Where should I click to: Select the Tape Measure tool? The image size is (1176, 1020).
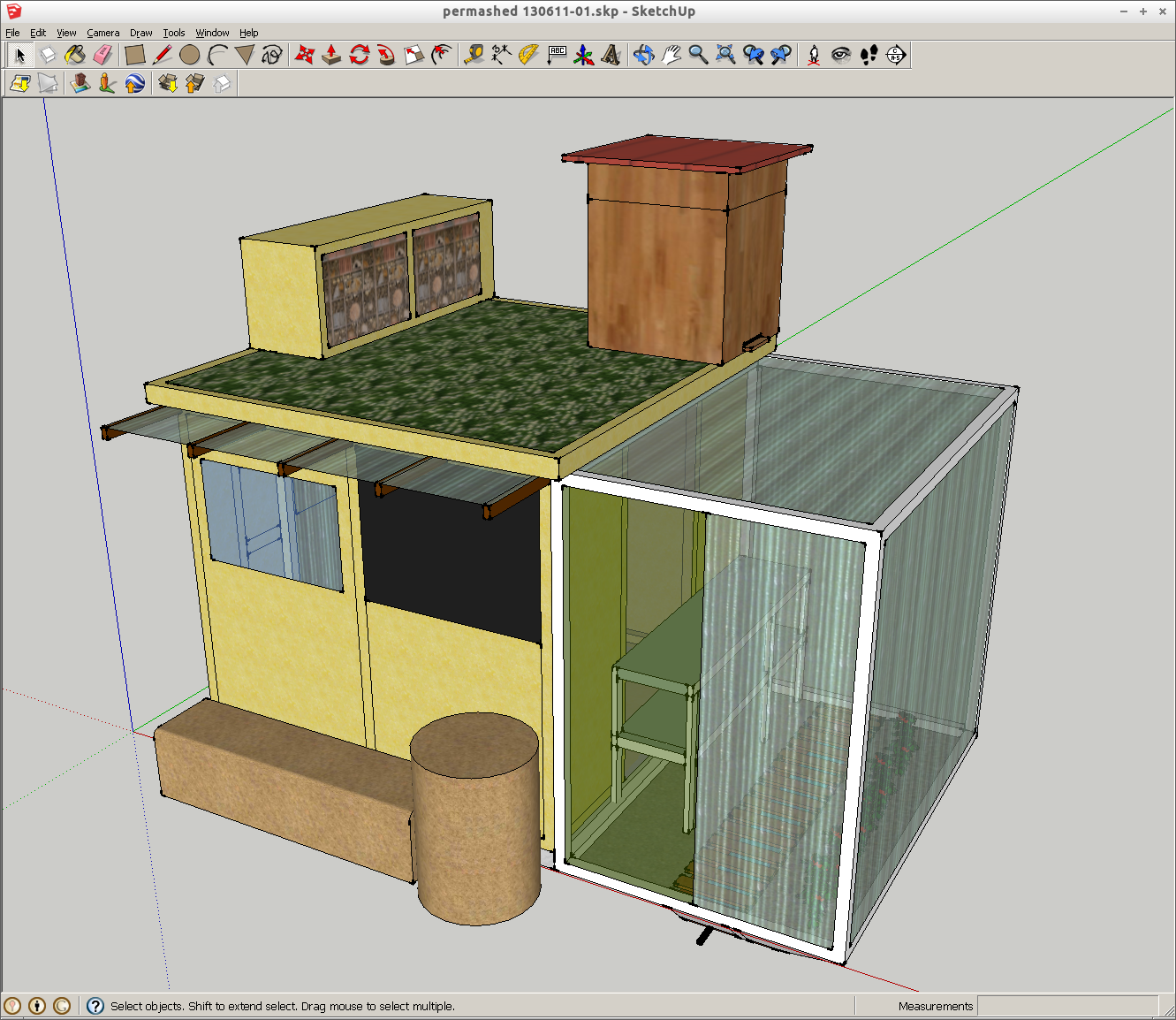(474, 55)
